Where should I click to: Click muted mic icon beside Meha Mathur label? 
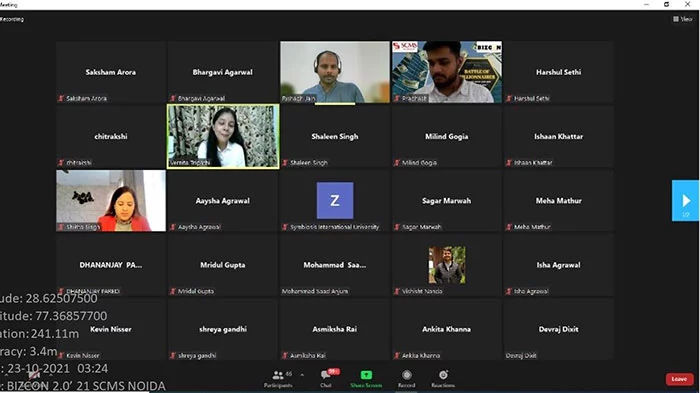point(509,227)
